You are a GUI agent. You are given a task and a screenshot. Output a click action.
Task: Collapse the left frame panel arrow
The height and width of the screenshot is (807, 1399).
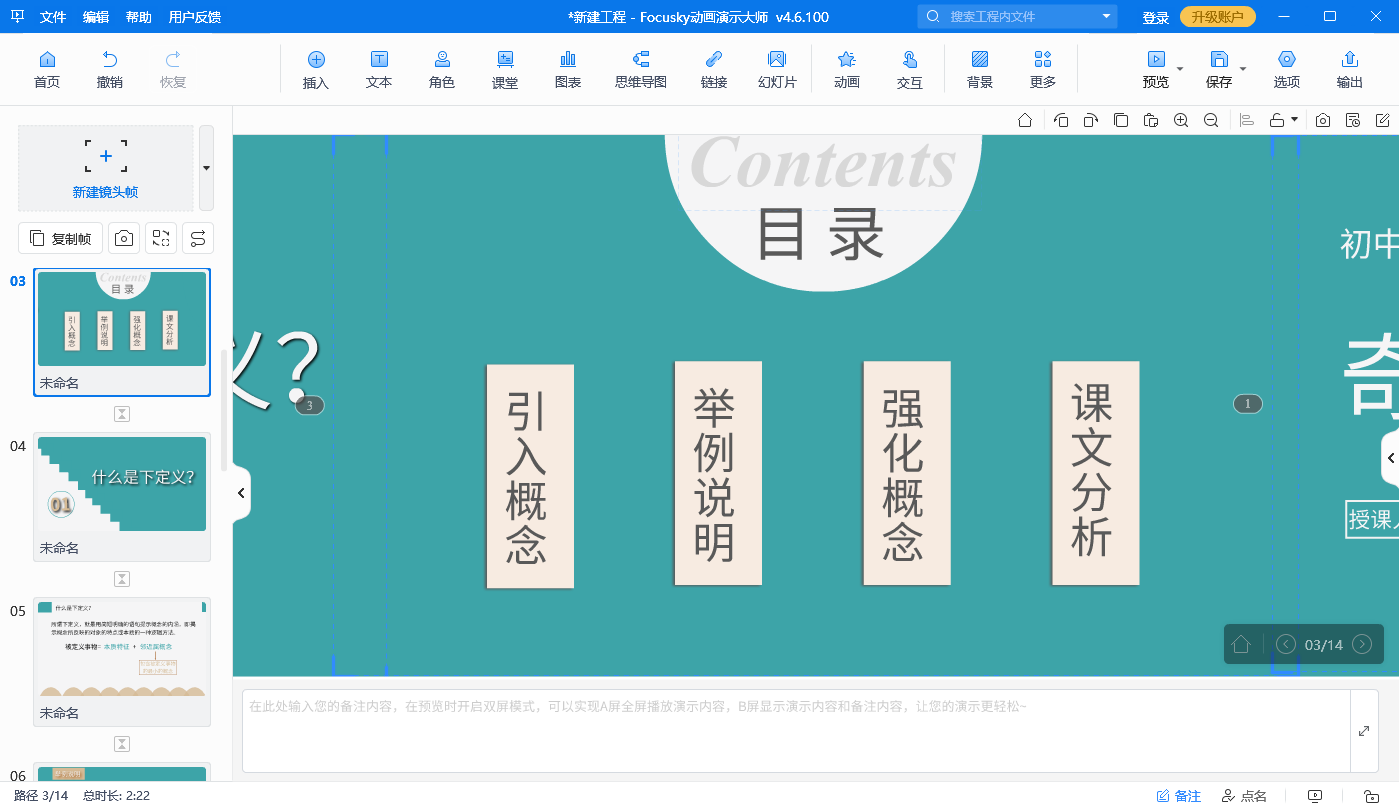[x=241, y=493]
